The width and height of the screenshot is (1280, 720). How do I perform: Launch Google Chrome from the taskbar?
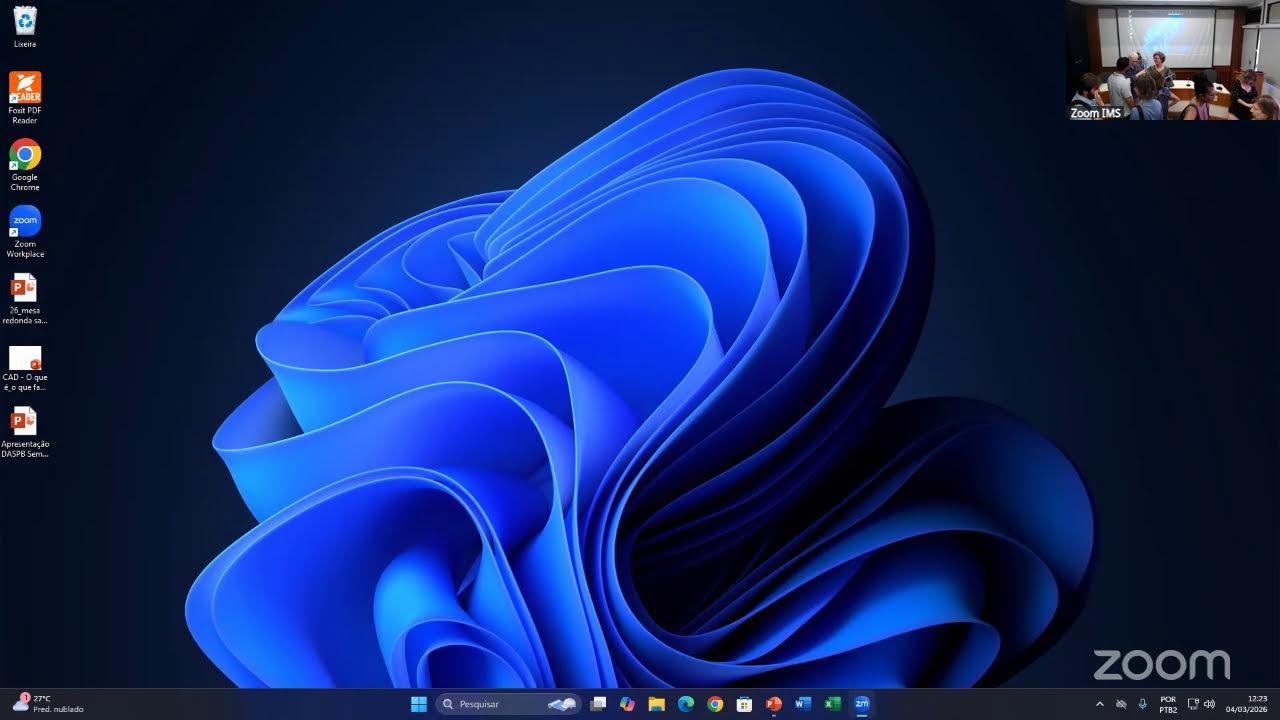[x=715, y=704]
